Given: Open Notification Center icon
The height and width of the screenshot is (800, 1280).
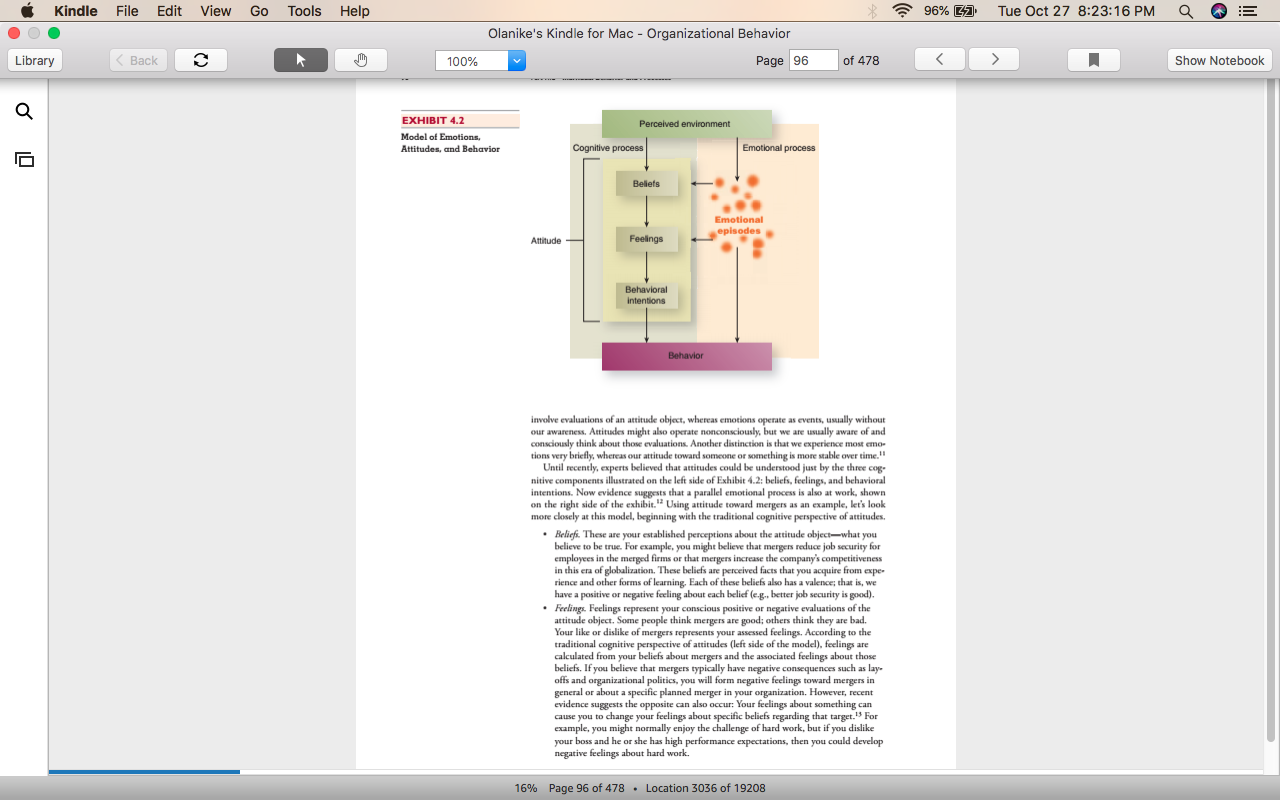Looking at the screenshot, I should [x=1247, y=11].
